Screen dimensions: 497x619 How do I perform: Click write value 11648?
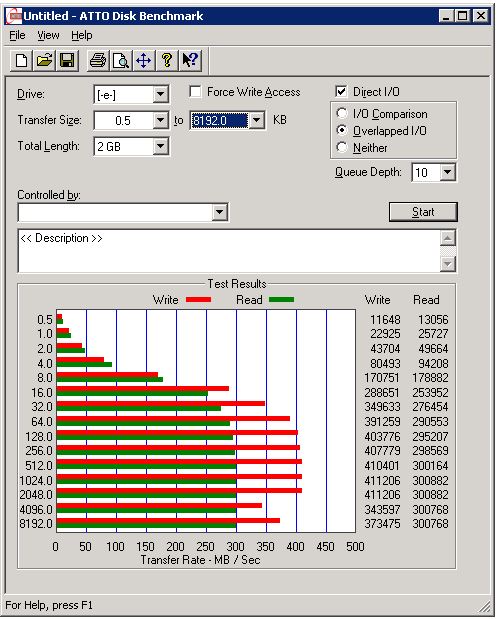click(385, 319)
